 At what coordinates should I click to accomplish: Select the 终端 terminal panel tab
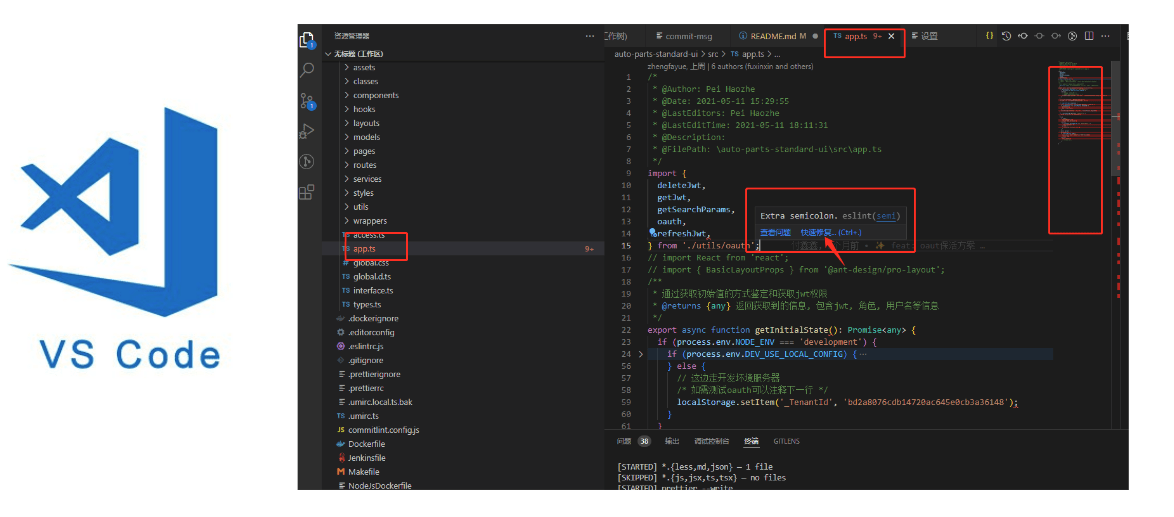click(x=751, y=441)
